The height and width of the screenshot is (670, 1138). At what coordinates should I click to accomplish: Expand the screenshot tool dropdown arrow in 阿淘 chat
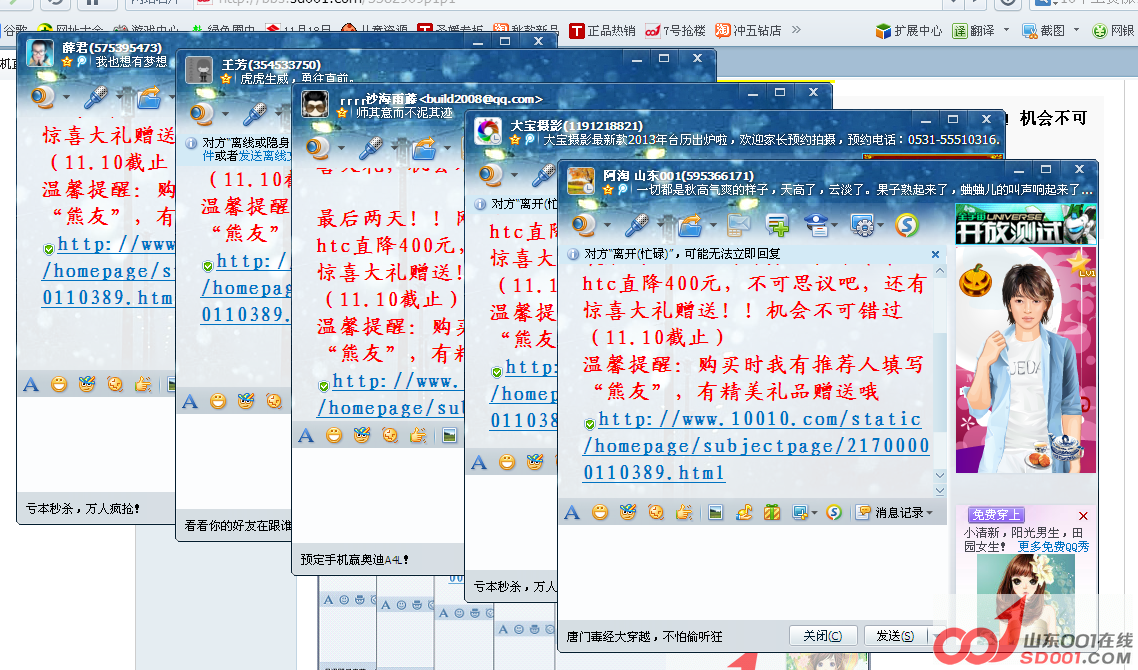813,513
